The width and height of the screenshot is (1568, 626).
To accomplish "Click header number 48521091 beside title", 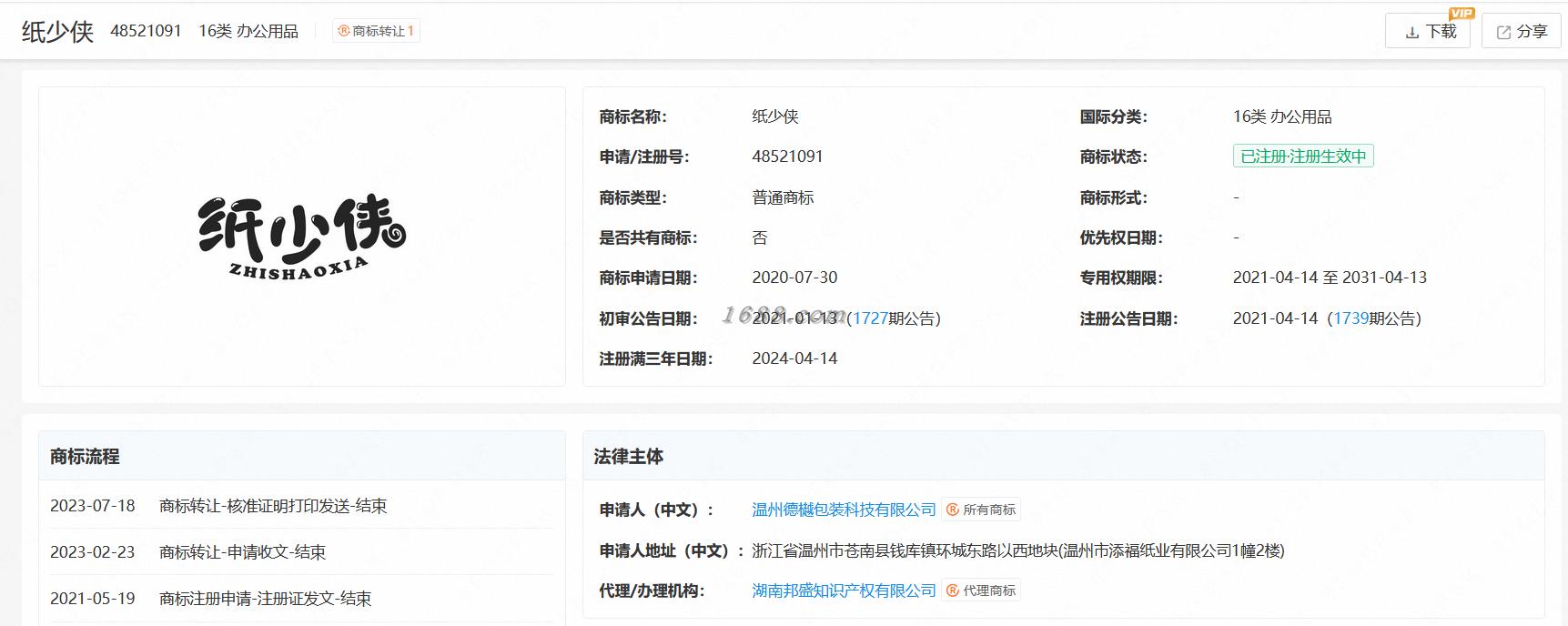I will coord(146,31).
